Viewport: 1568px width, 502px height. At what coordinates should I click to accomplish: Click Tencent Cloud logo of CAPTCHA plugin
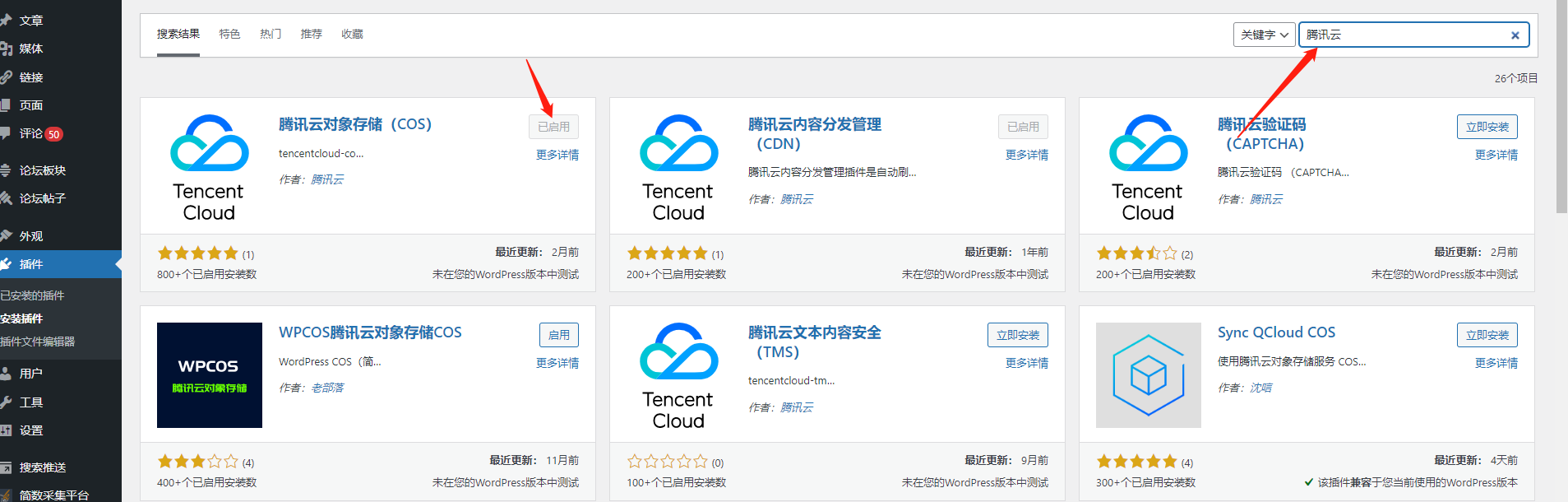(1149, 168)
